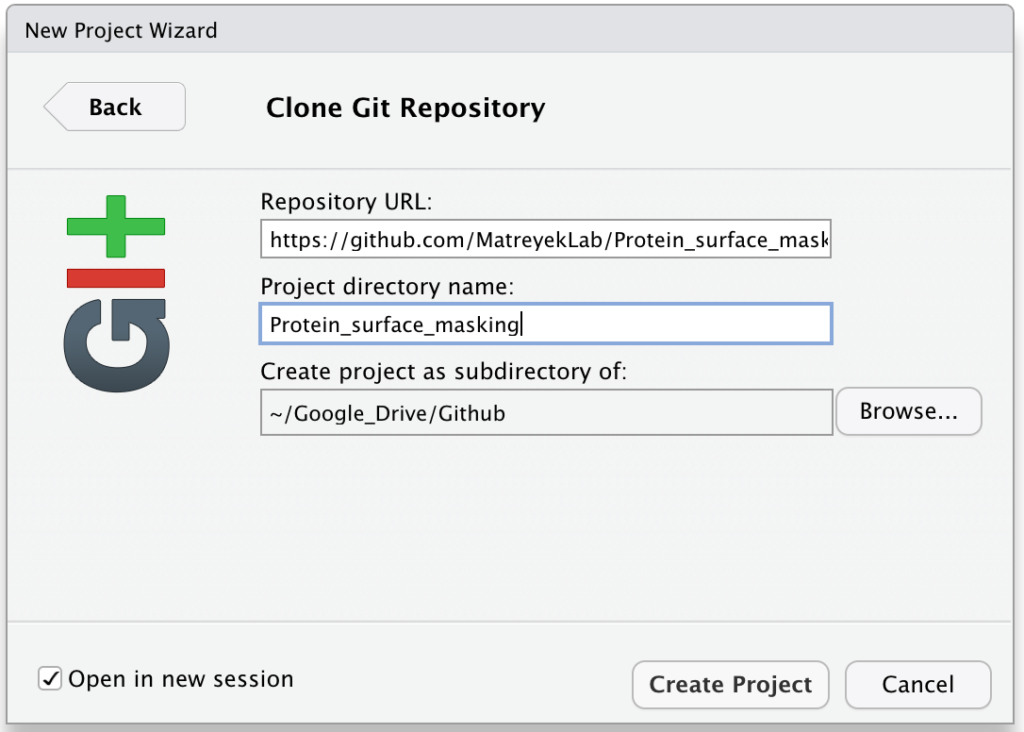
Task: Click the 'Open in new session' label text
Action: click(181, 679)
